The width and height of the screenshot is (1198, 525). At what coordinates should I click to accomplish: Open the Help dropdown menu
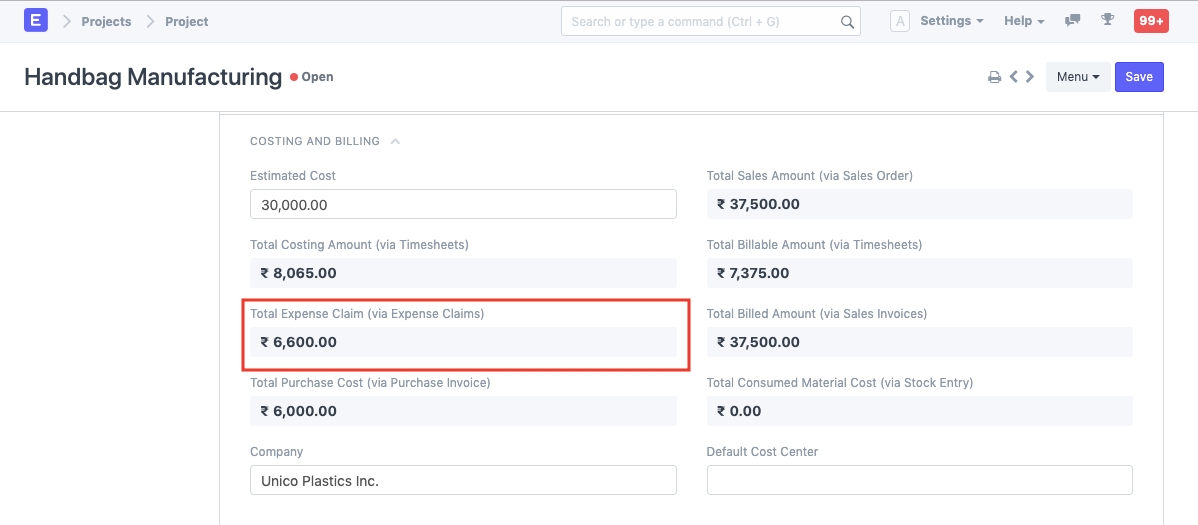(1024, 21)
